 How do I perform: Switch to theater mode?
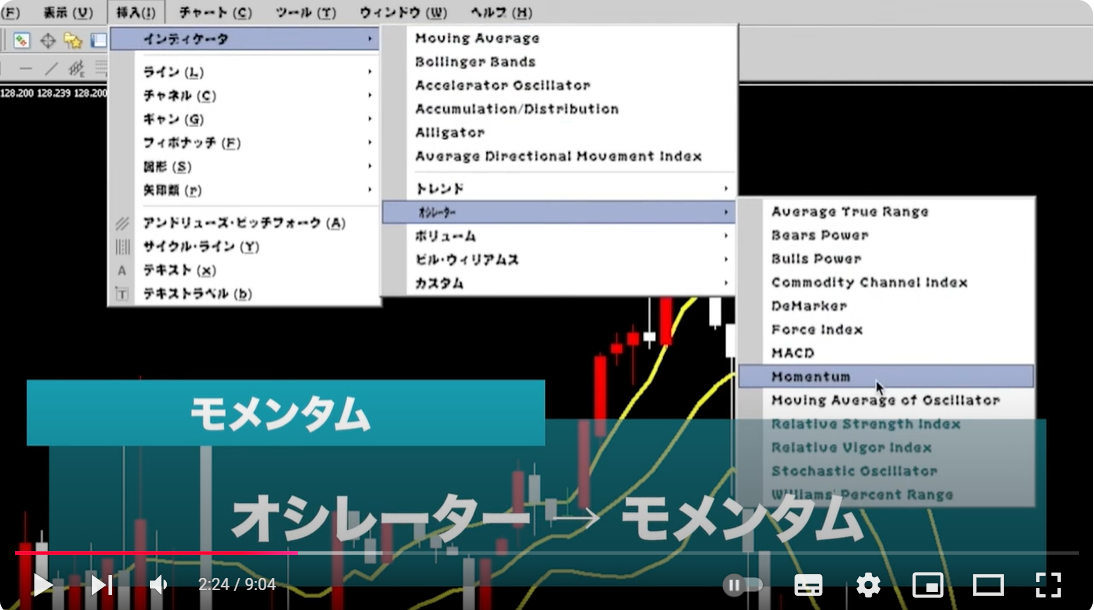pos(988,585)
